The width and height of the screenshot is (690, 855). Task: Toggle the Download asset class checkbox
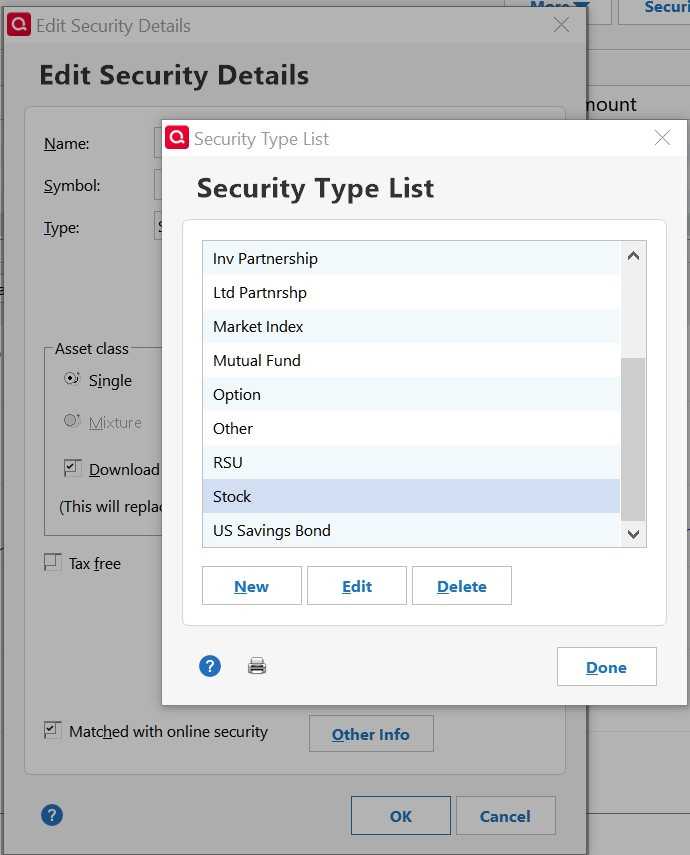click(72, 468)
